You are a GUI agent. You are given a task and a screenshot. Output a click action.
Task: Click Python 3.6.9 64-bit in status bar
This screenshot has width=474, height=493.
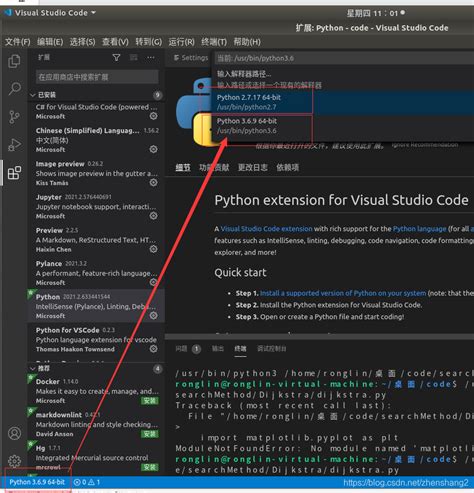(37, 482)
